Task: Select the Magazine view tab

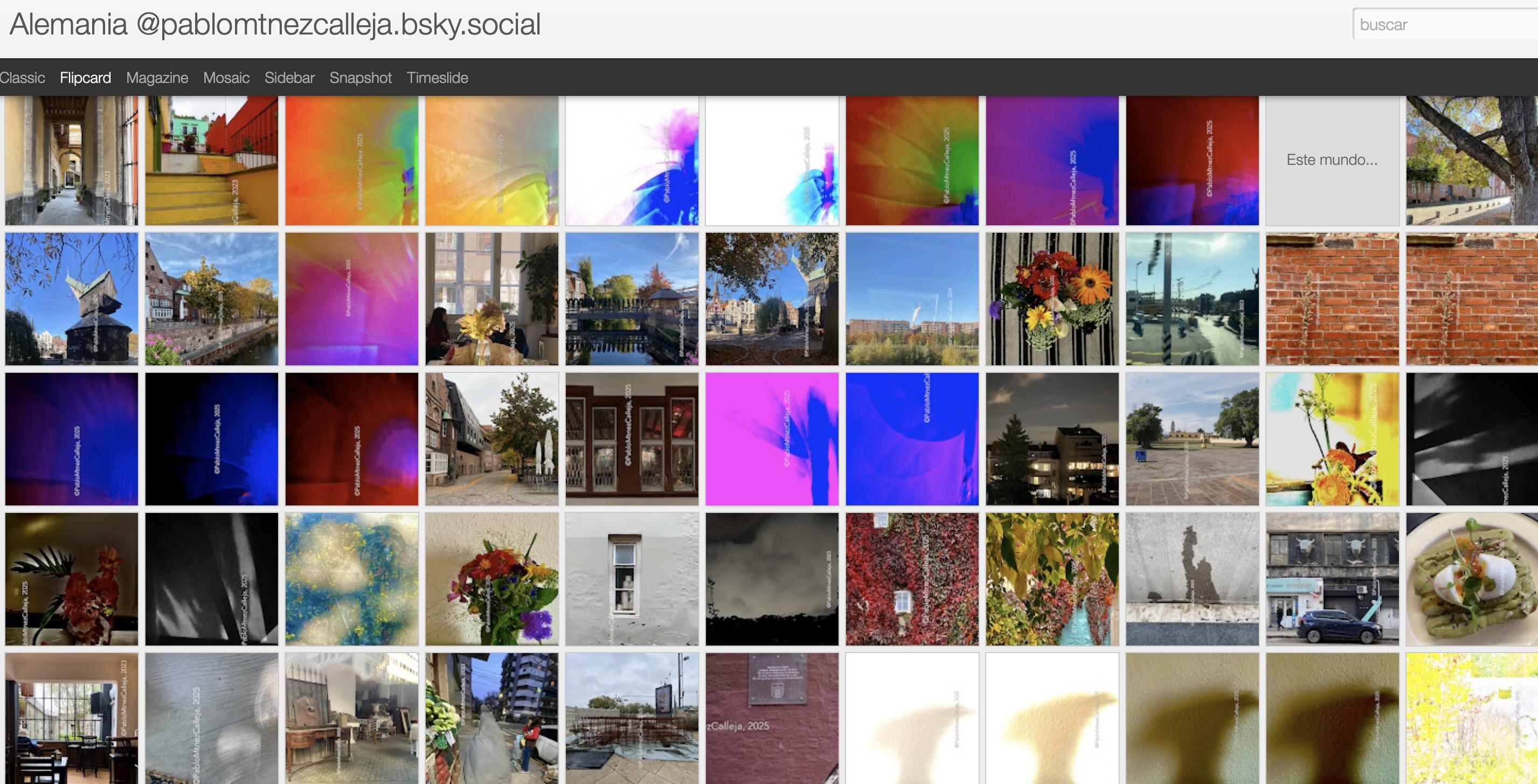Action: pyautogui.click(x=157, y=78)
